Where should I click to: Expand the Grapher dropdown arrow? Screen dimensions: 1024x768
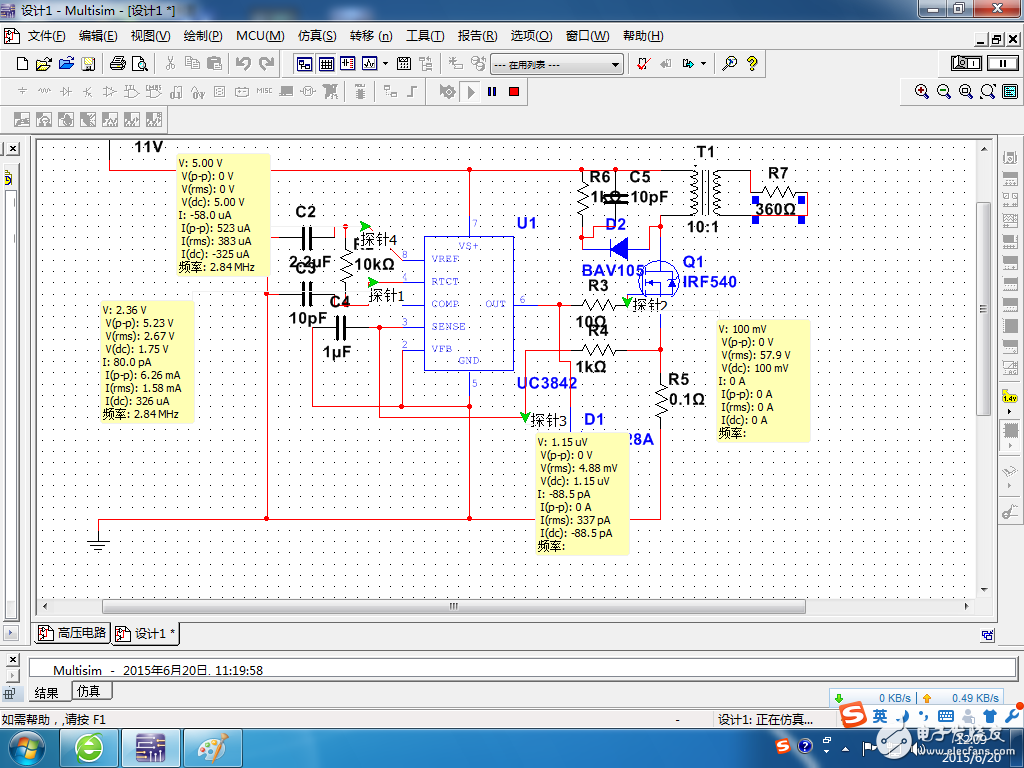[x=385, y=64]
